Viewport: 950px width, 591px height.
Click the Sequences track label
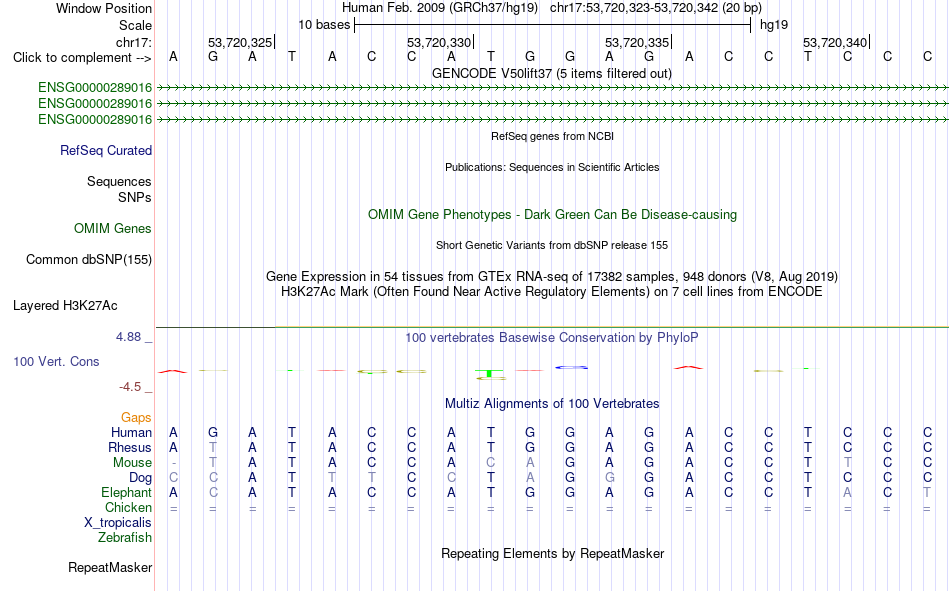(119, 181)
